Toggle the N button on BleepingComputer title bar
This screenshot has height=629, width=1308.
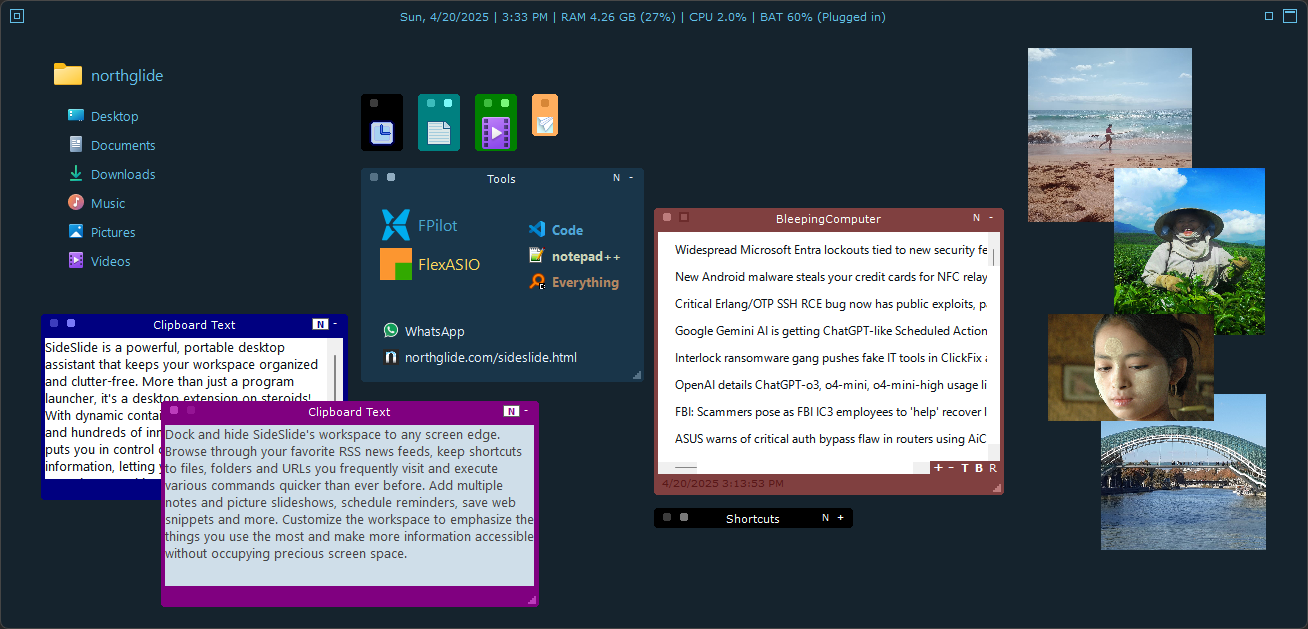[977, 218]
